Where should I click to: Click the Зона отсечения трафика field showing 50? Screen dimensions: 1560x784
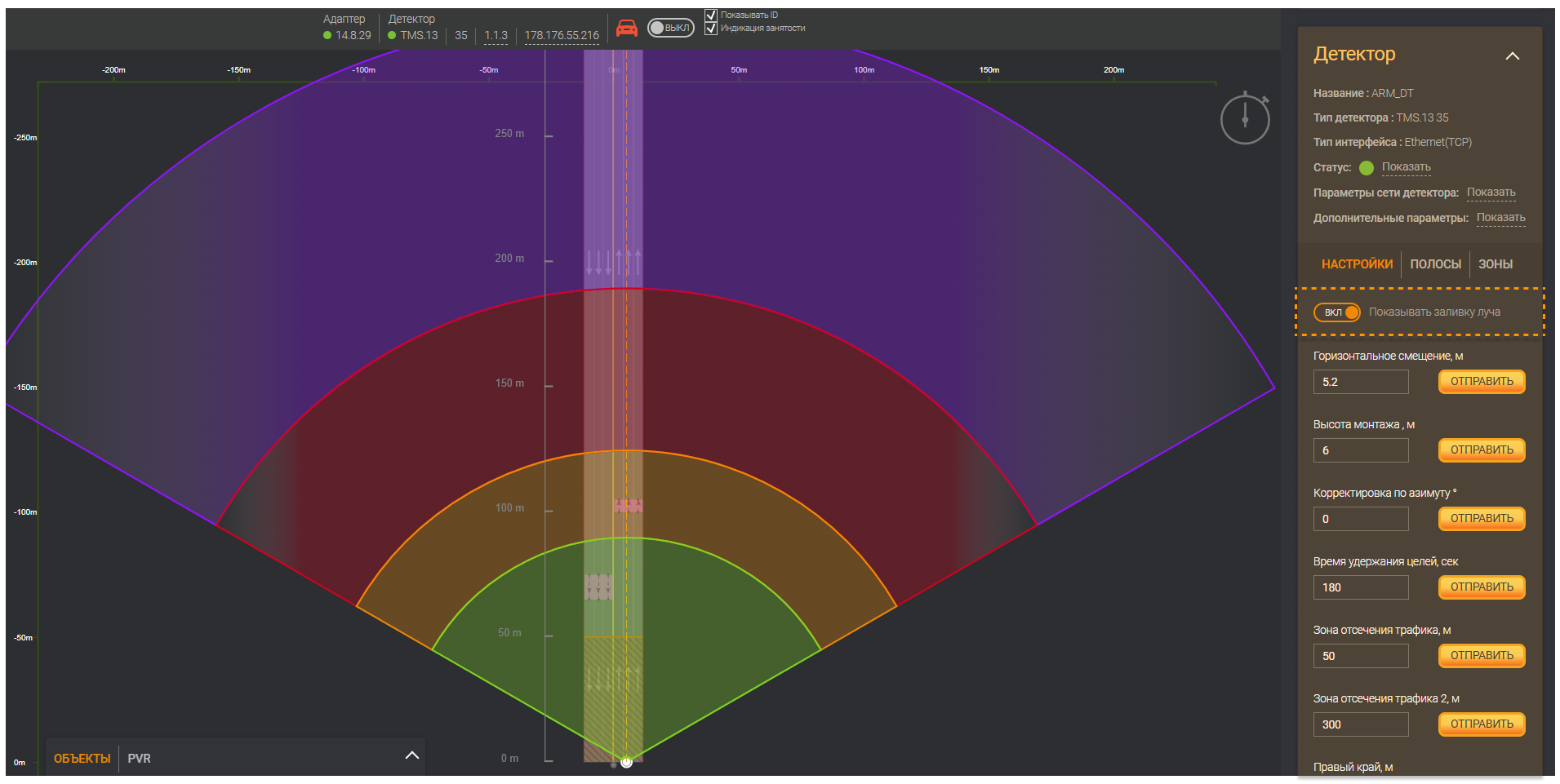[1361, 656]
